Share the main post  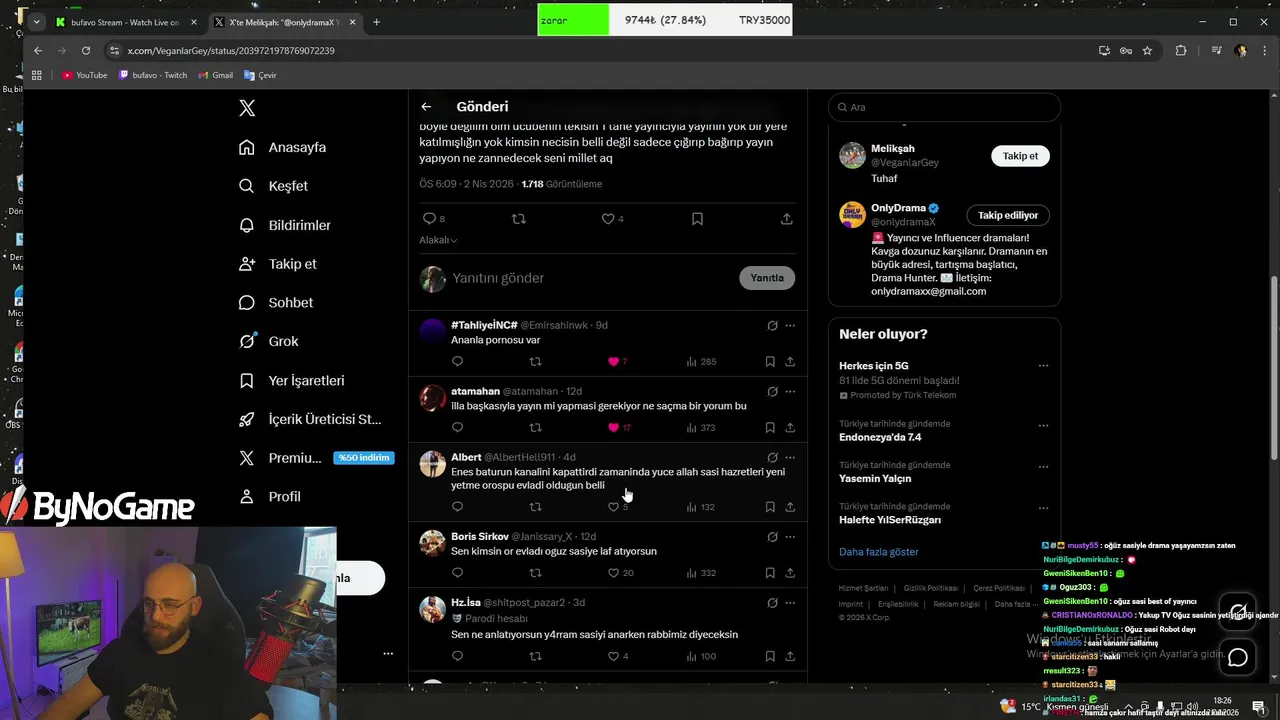[787, 218]
